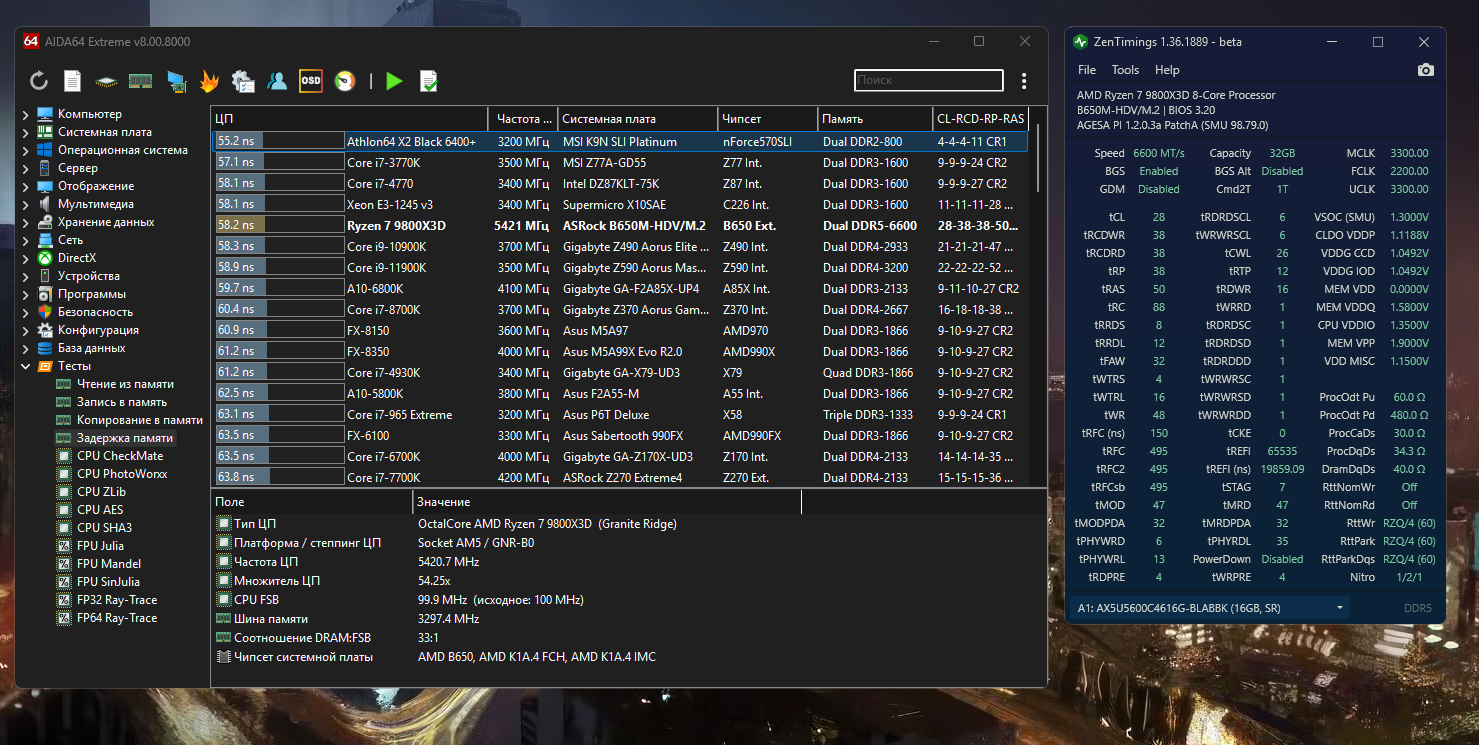Open the FPU SinJulia benchmark
The image size is (1479, 745).
[108, 582]
